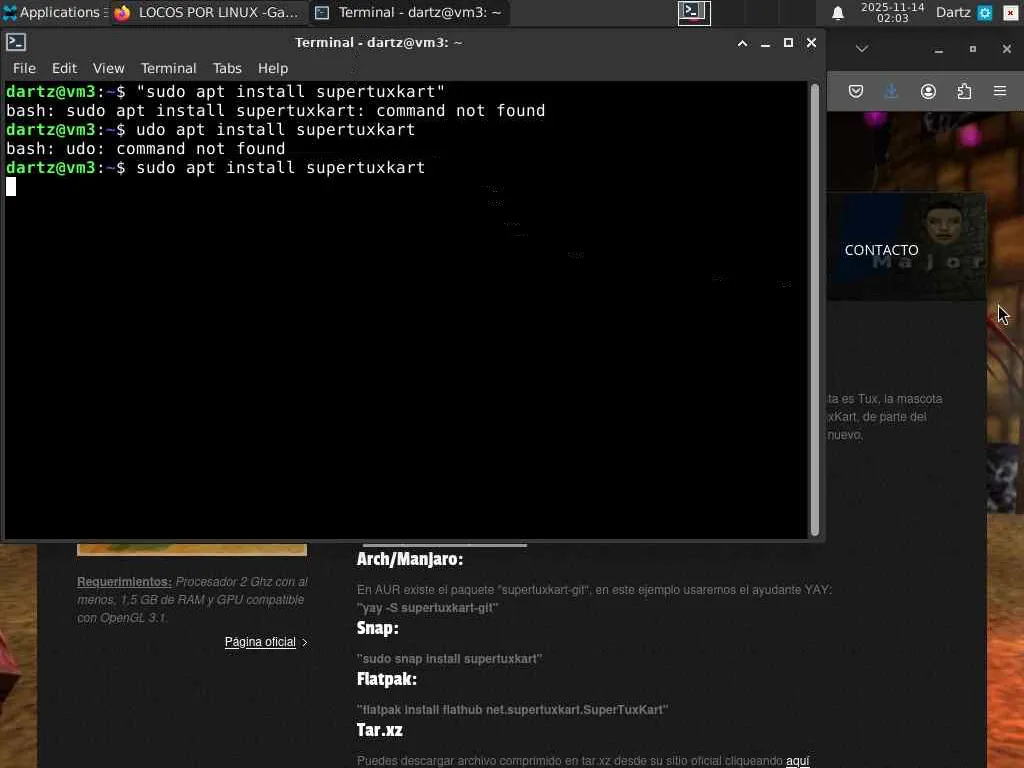This screenshot has width=1024, height=768.
Task: Click the Firefox window restore button
Action: click(x=972, y=49)
